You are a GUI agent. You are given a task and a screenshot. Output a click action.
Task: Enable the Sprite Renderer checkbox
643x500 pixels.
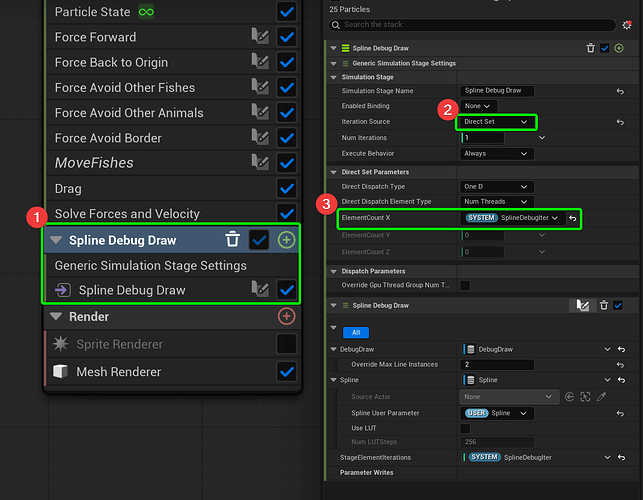tap(286, 344)
